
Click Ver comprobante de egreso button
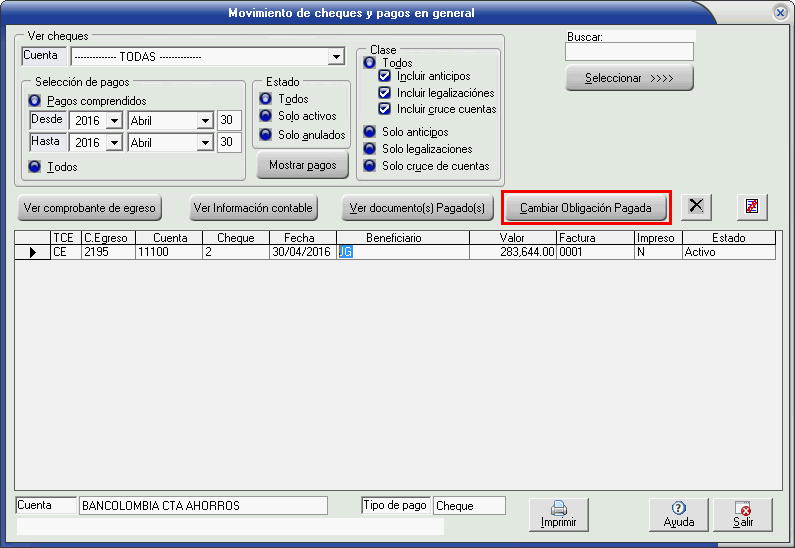pyautogui.click(x=90, y=208)
